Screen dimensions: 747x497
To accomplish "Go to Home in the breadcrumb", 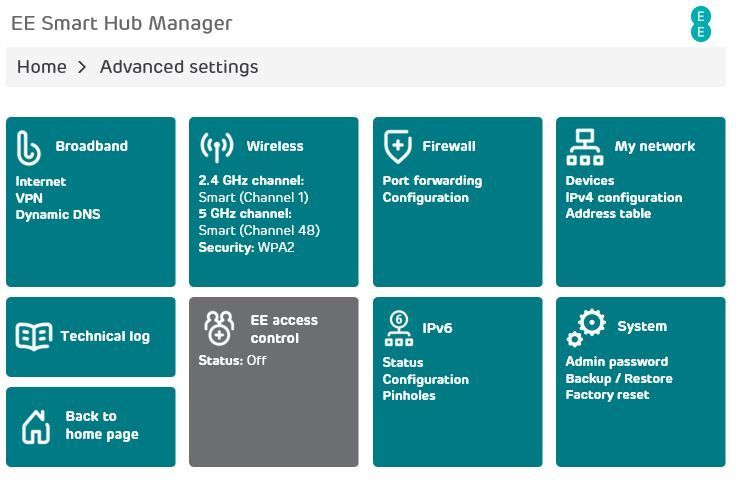I will tap(42, 67).
